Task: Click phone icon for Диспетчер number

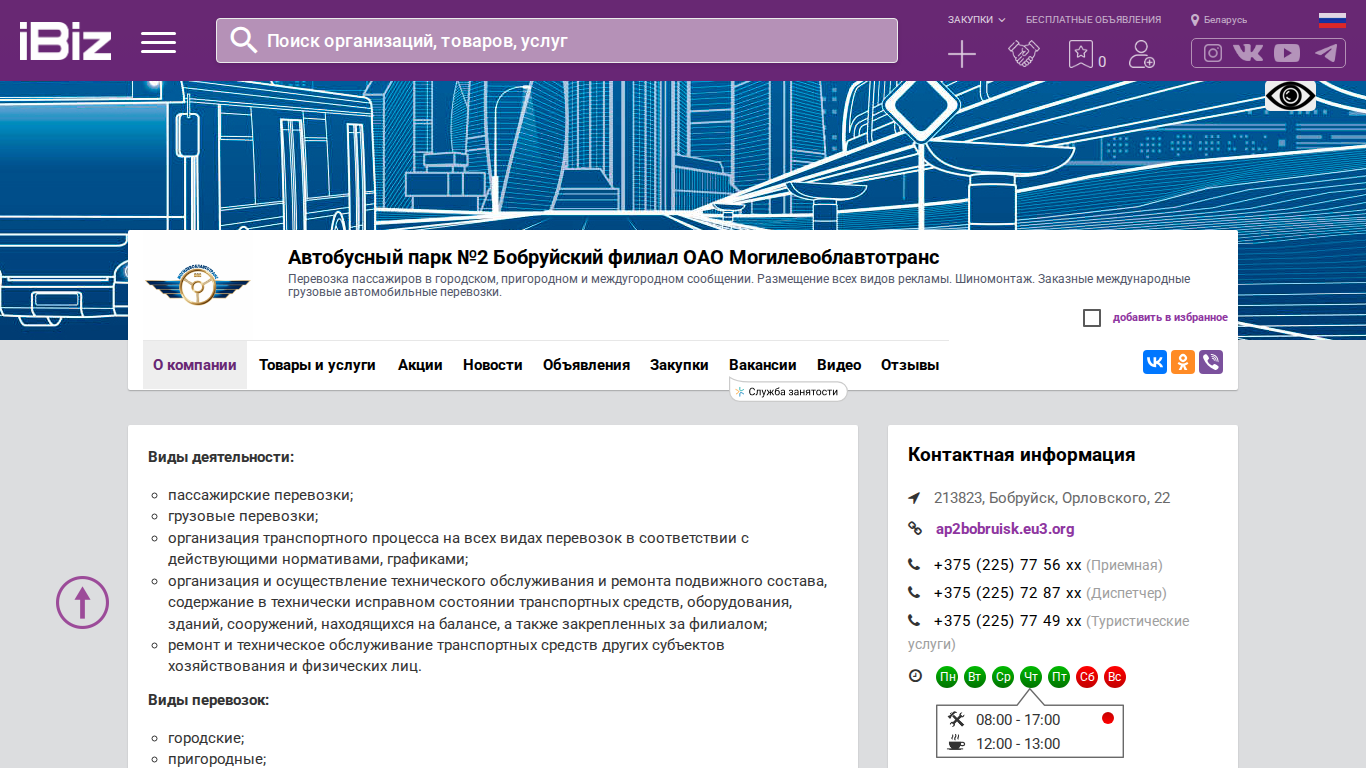Action: point(914,593)
